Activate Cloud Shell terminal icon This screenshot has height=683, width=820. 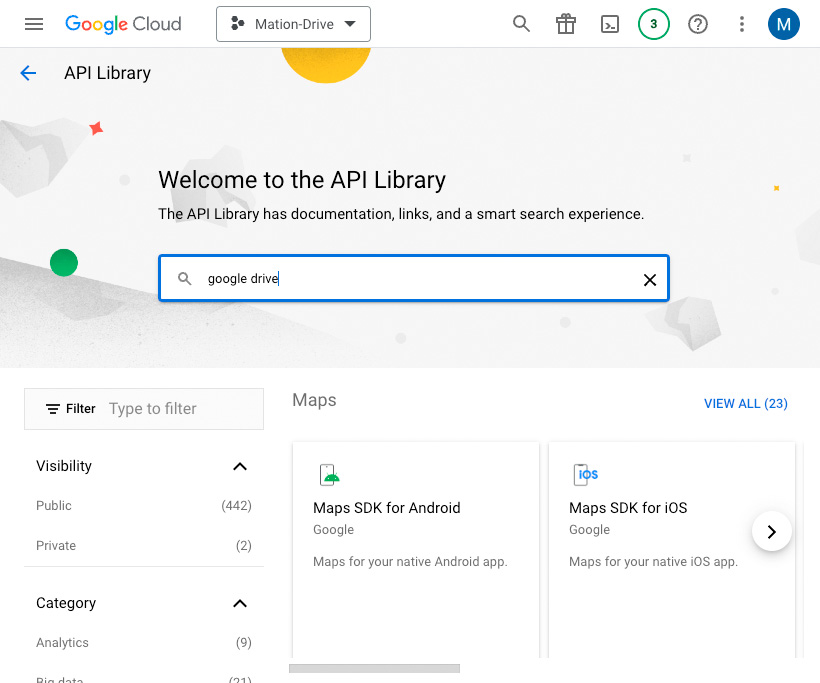click(610, 24)
